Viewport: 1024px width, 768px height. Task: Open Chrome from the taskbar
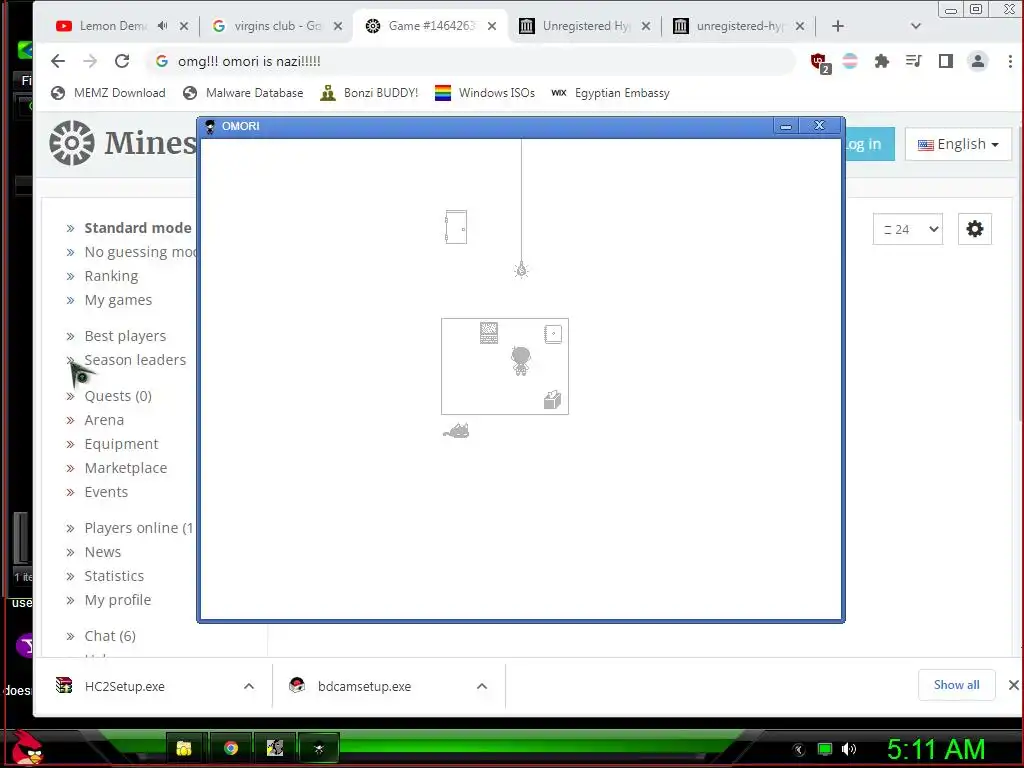(x=231, y=748)
